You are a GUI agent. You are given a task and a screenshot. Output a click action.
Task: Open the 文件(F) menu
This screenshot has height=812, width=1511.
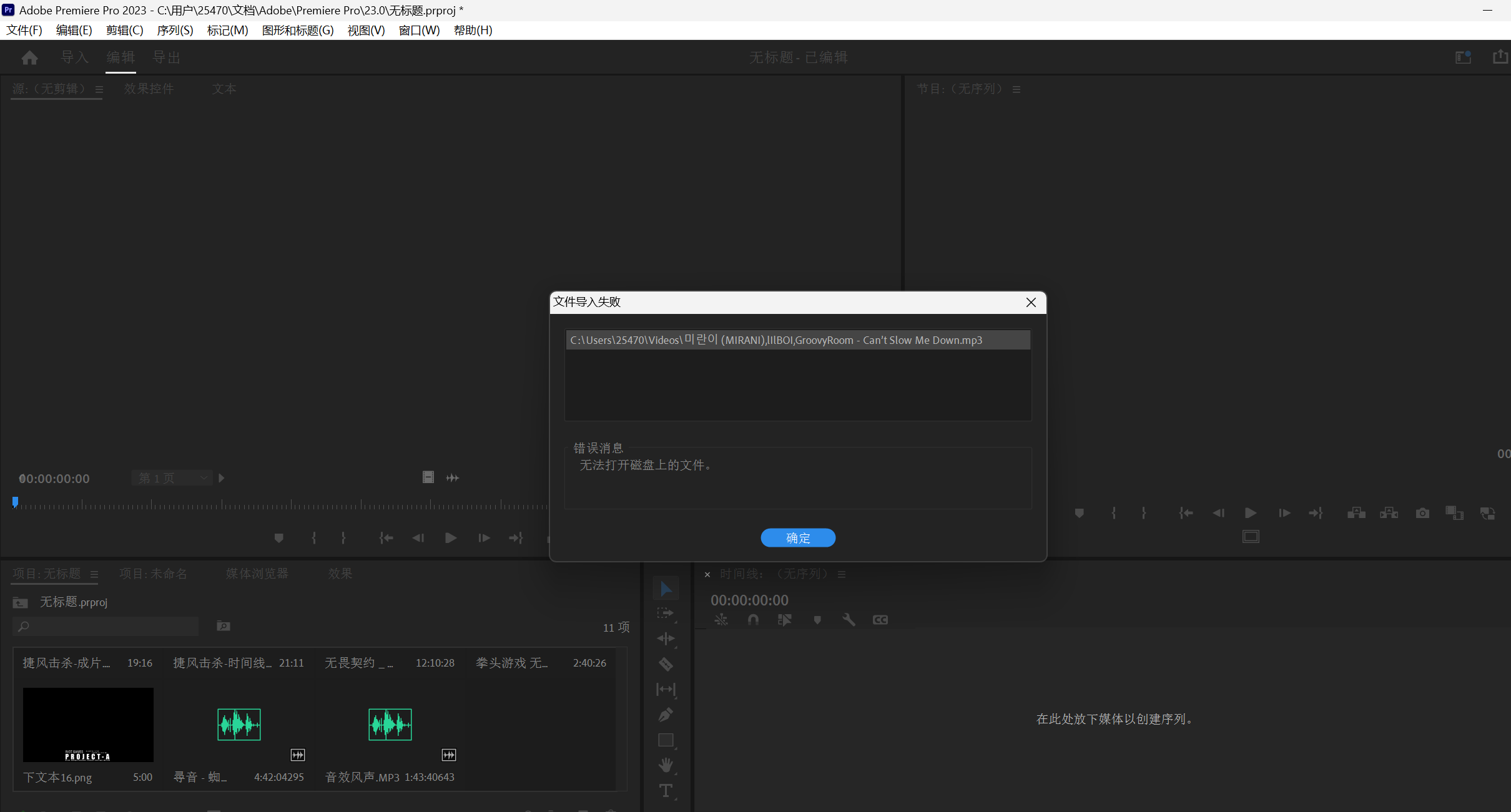pos(24,30)
